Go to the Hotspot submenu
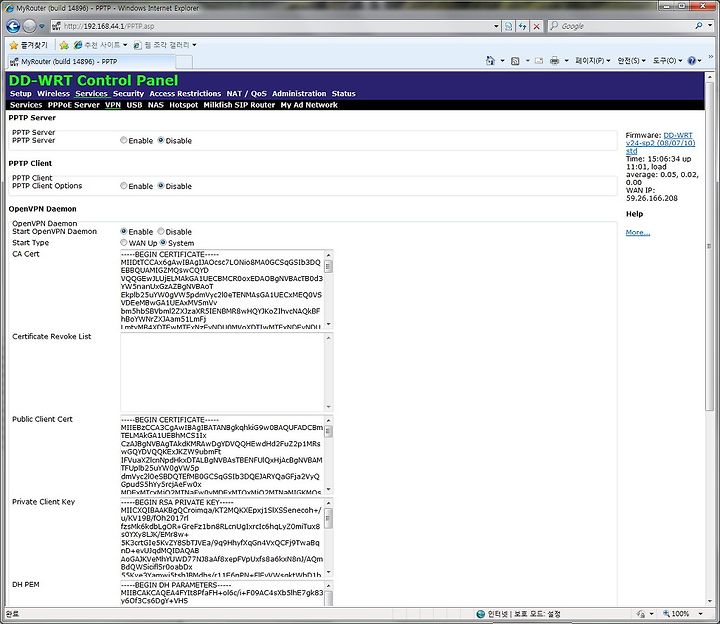The height and width of the screenshot is (624, 720). tap(184, 105)
